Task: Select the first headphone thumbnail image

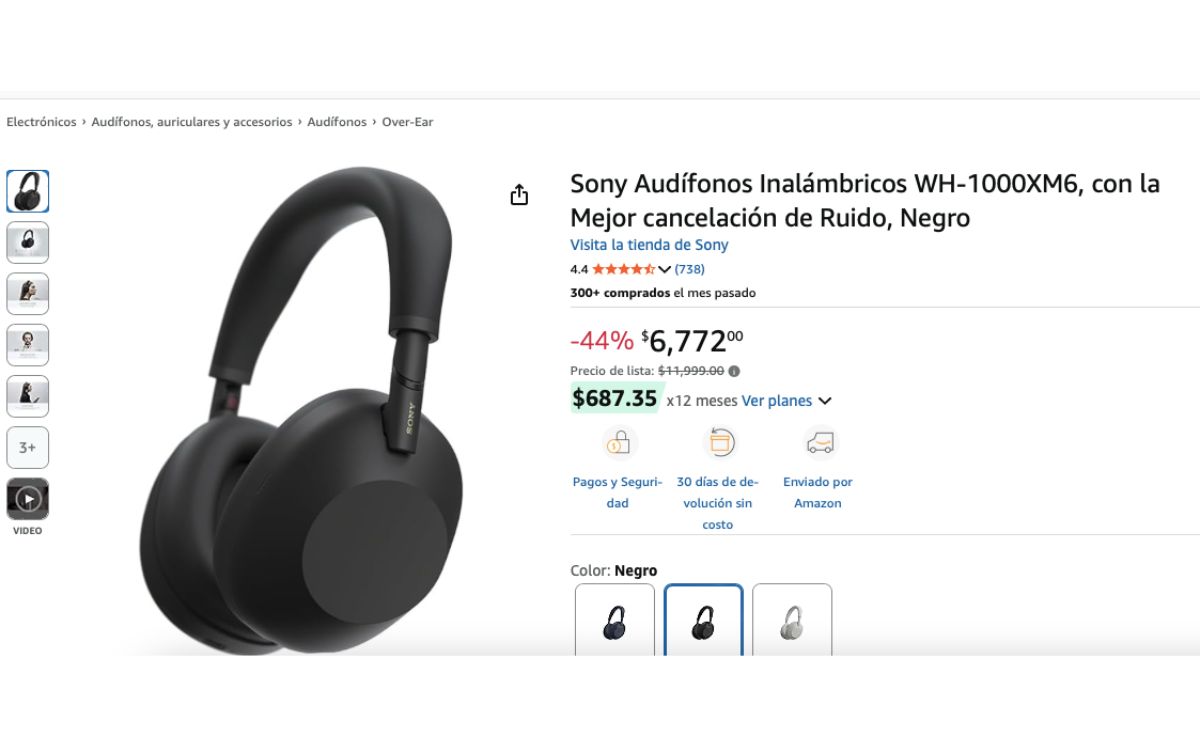Action: pos(28,191)
